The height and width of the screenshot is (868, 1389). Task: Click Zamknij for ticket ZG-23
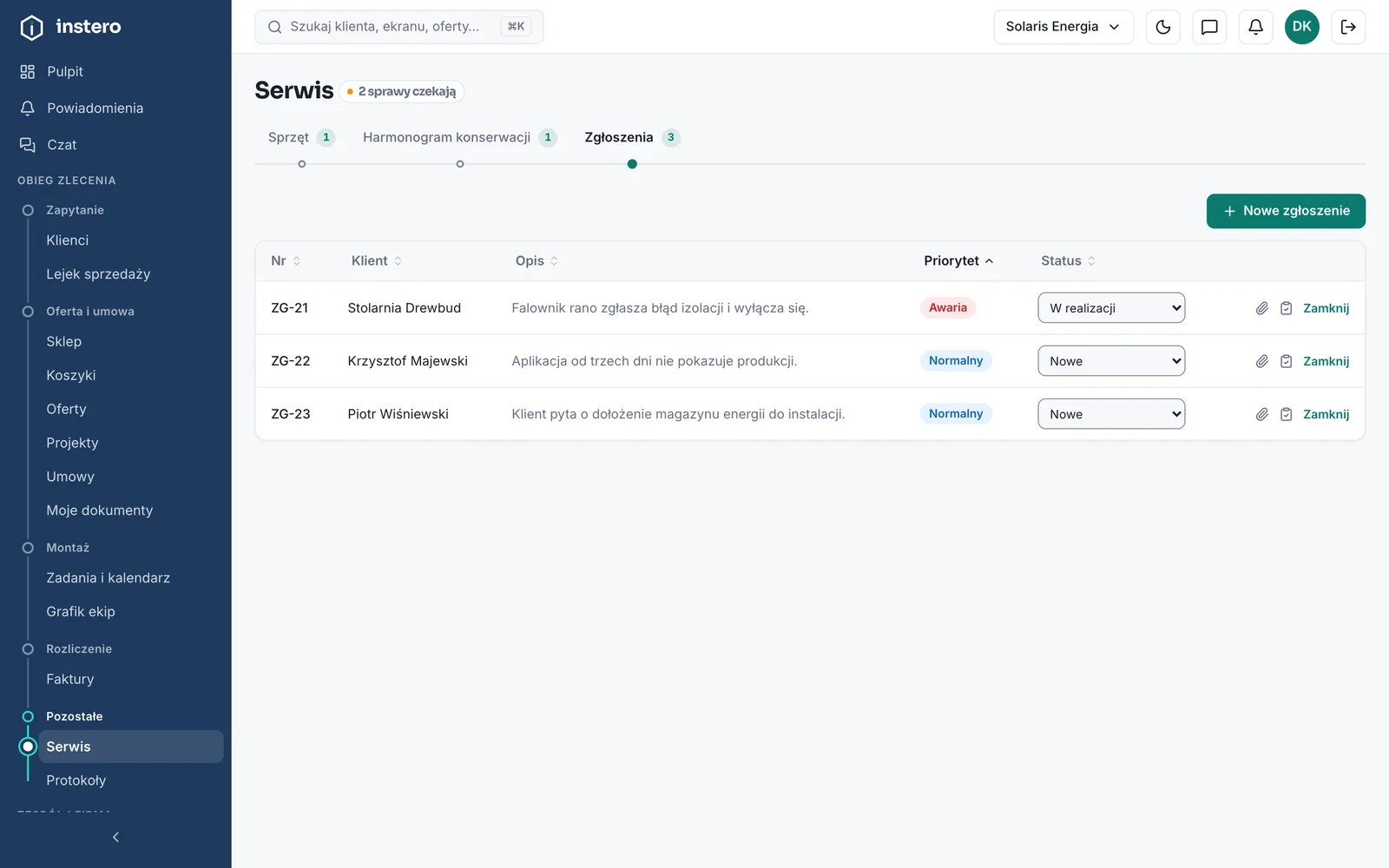(1326, 414)
